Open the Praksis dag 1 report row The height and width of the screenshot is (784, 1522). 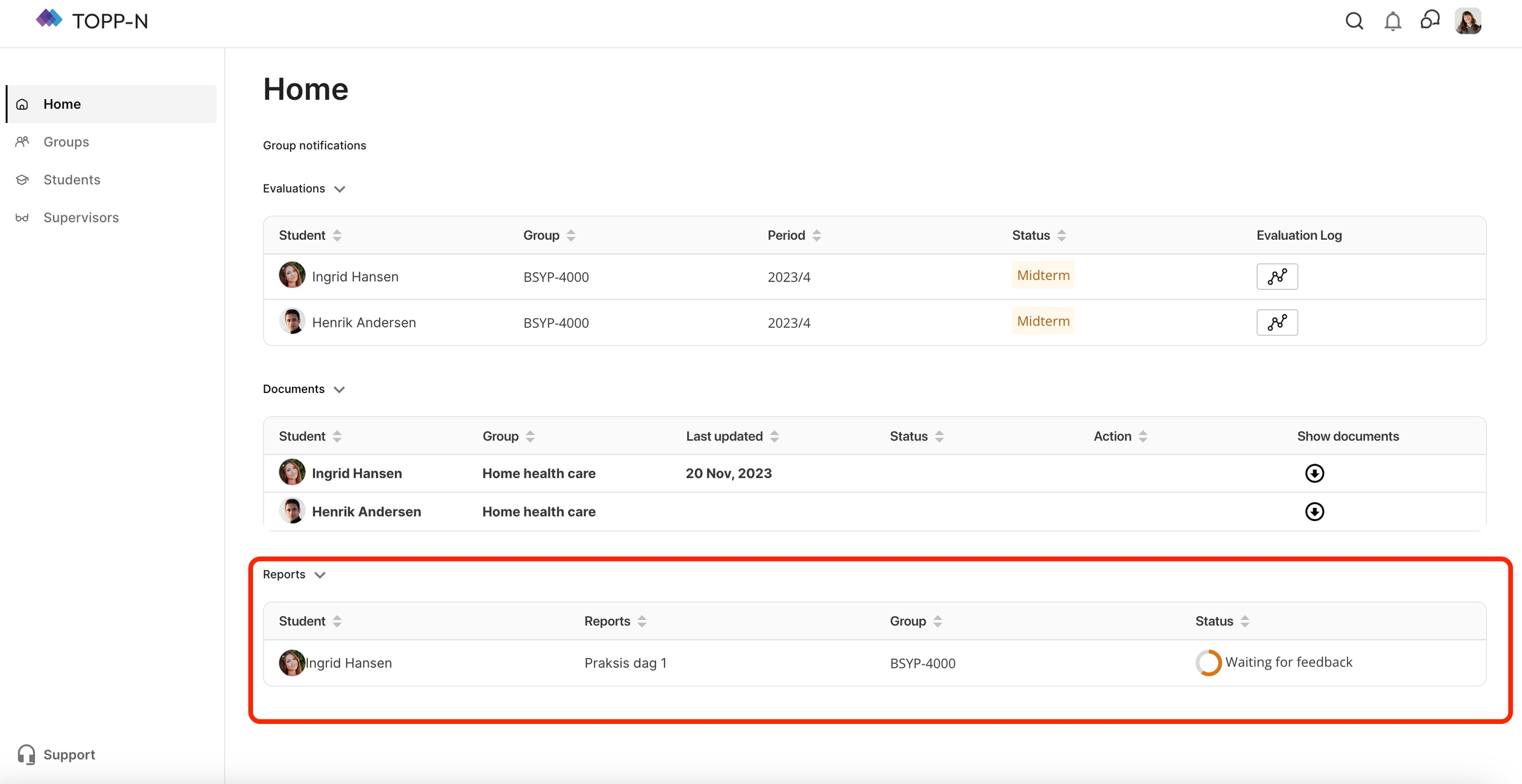(x=625, y=662)
